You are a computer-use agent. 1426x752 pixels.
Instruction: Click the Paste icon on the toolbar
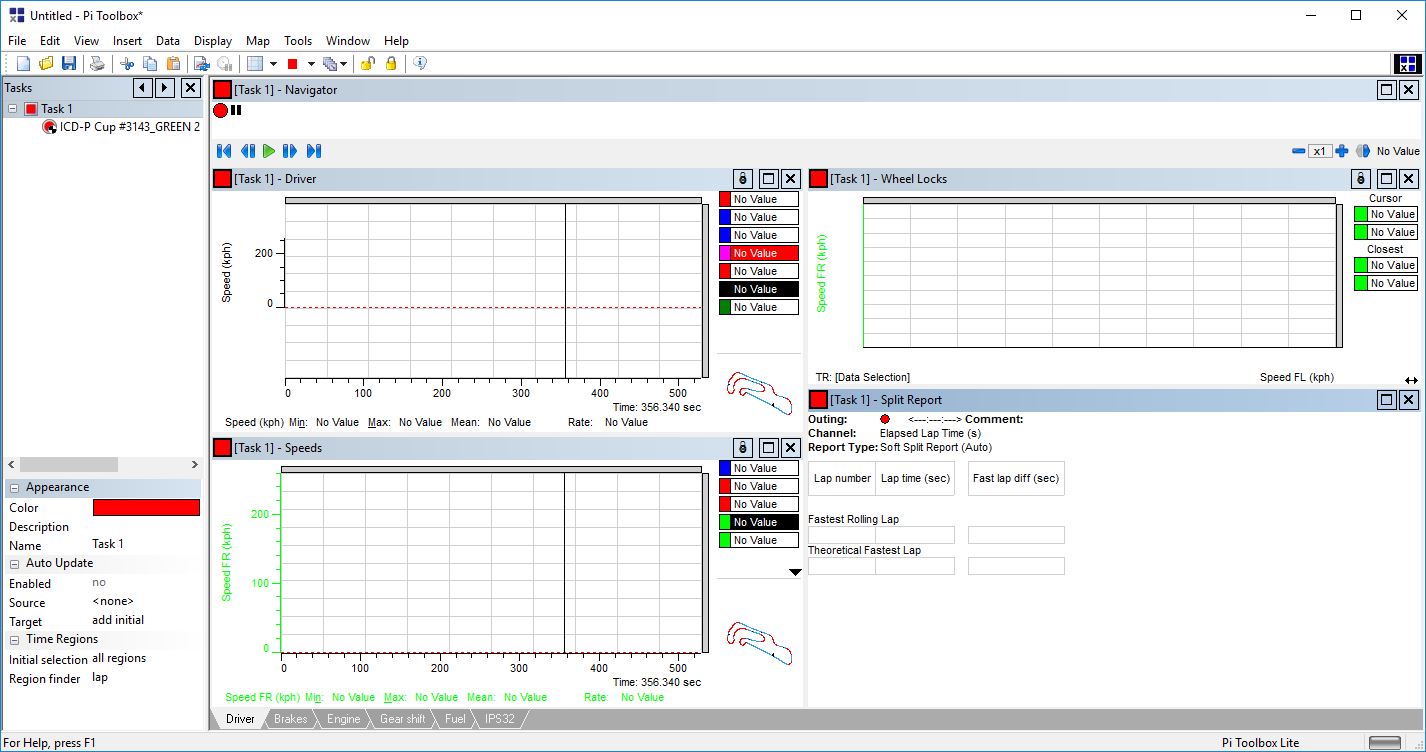point(172,62)
